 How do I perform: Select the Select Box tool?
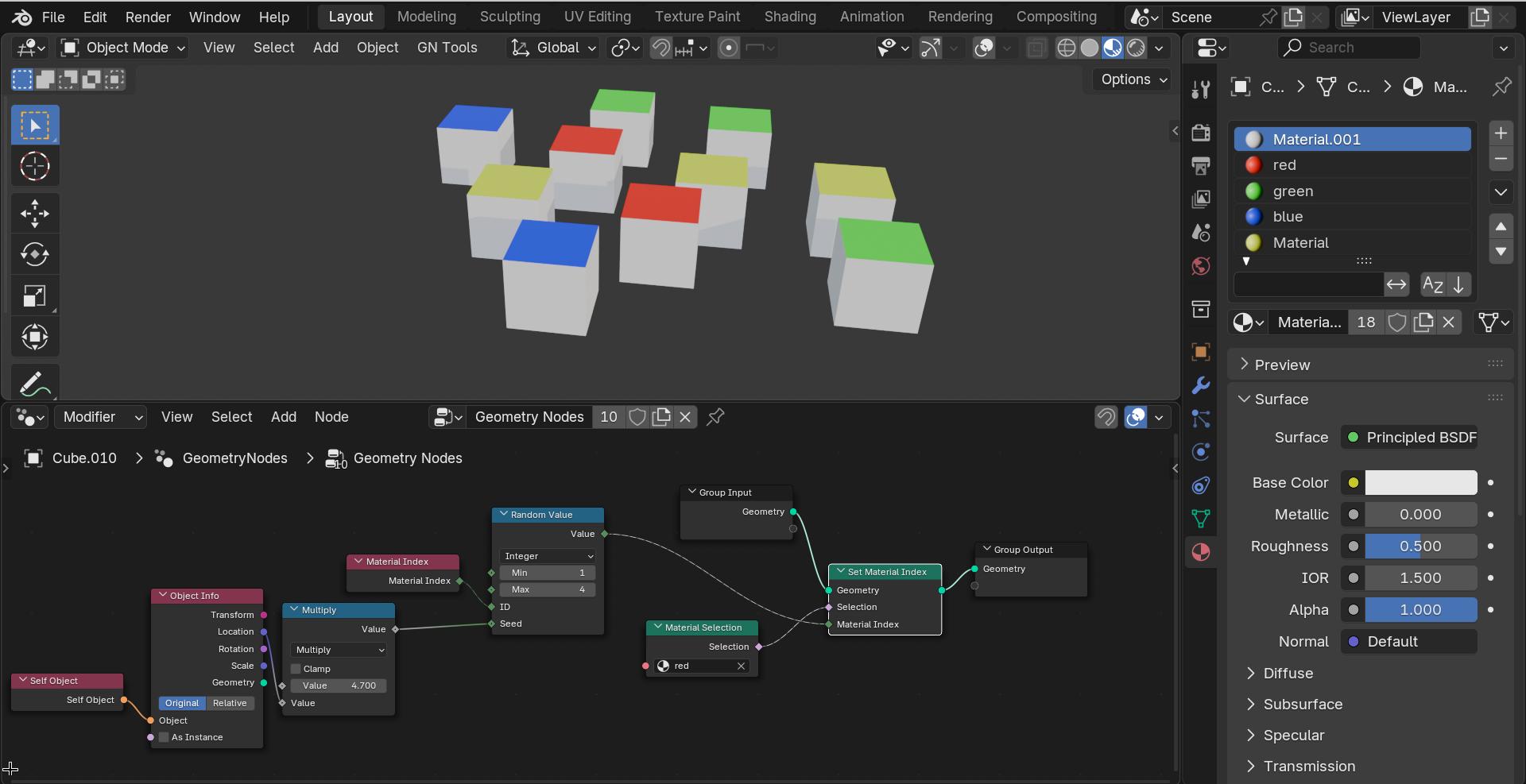(x=35, y=126)
